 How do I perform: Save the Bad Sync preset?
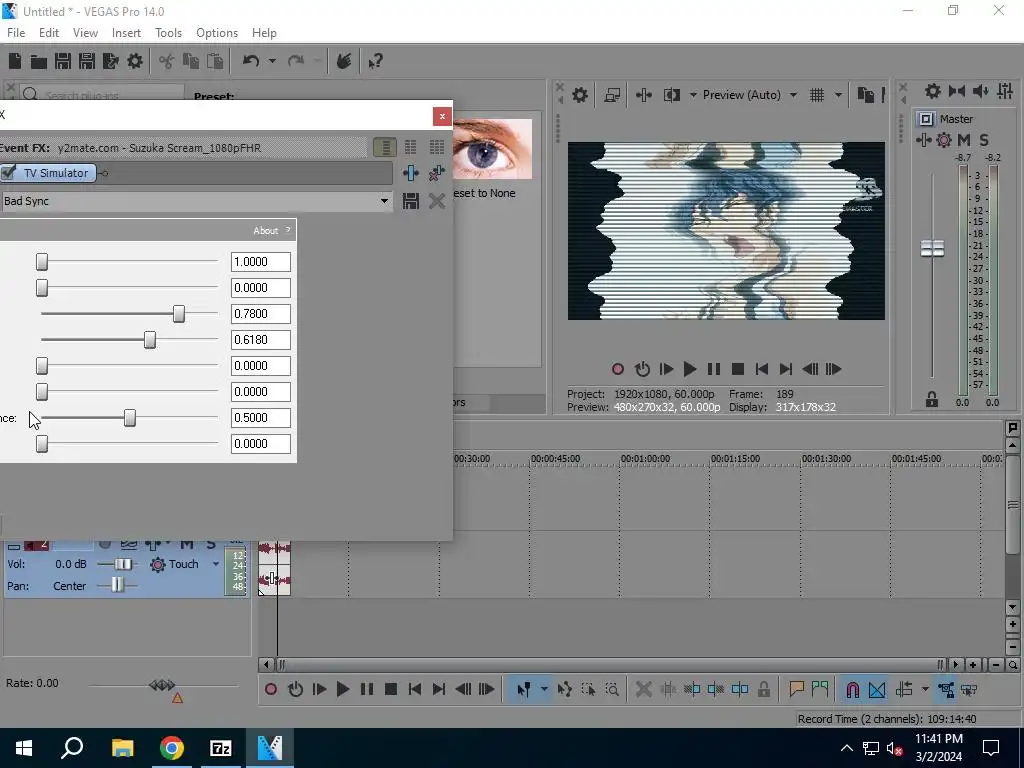[411, 200]
